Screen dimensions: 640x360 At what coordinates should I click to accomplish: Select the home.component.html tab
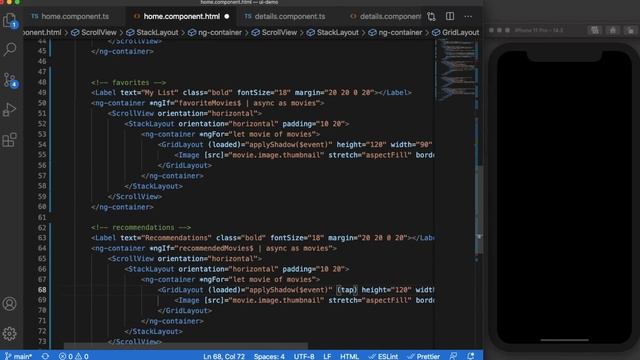[x=182, y=16]
